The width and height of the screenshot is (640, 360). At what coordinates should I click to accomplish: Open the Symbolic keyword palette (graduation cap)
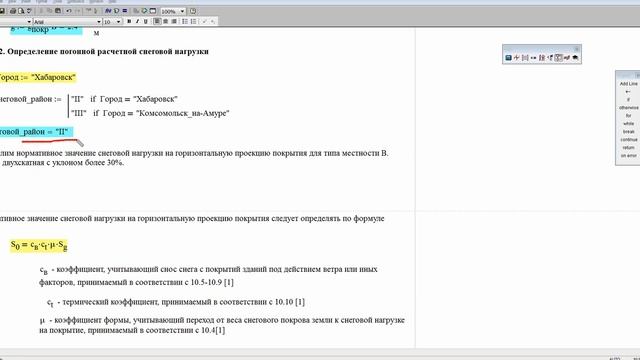point(575,58)
